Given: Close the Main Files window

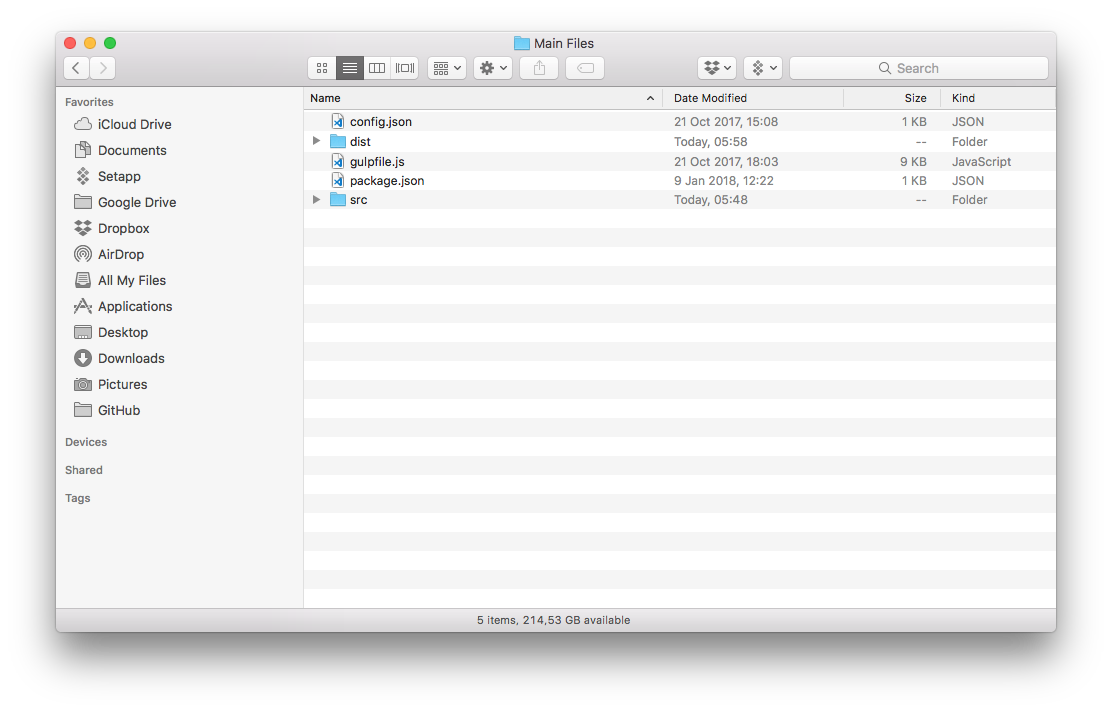Looking at the screenshot, I should pyautogui.click(x=70, y=43).
